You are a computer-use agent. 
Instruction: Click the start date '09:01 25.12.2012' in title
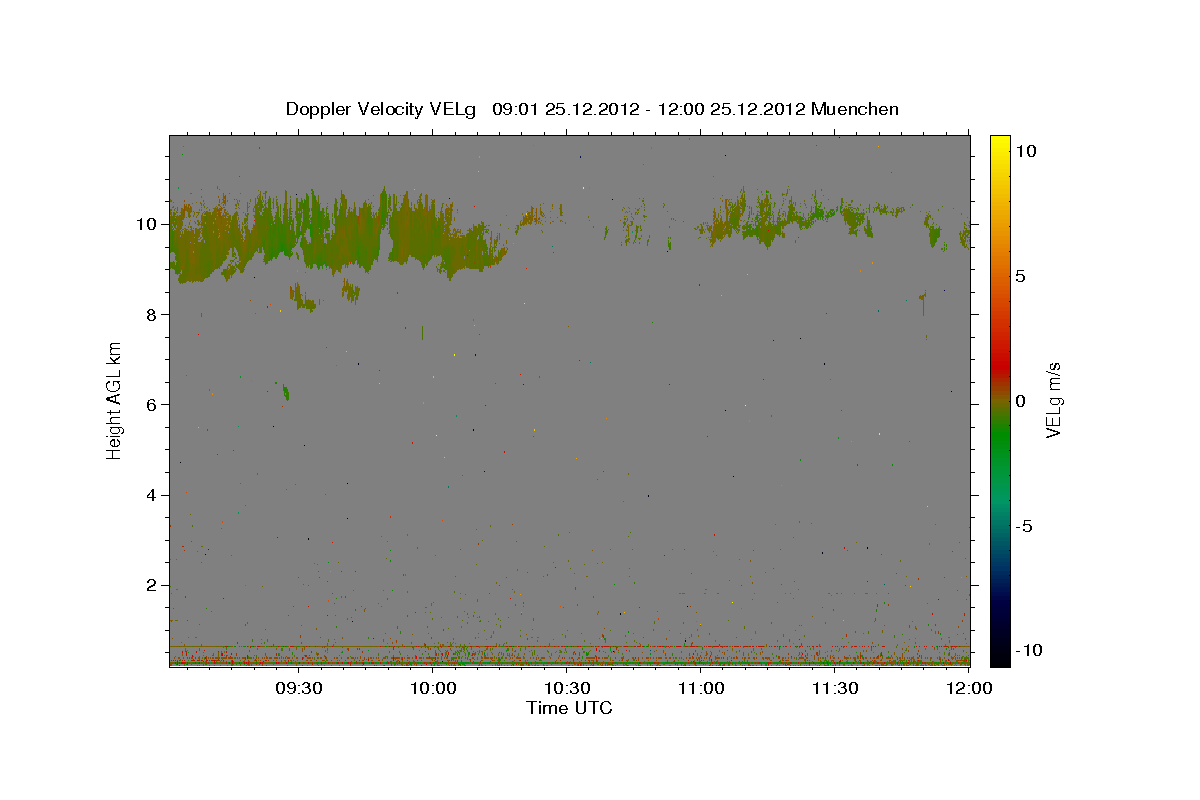[566, 109]
